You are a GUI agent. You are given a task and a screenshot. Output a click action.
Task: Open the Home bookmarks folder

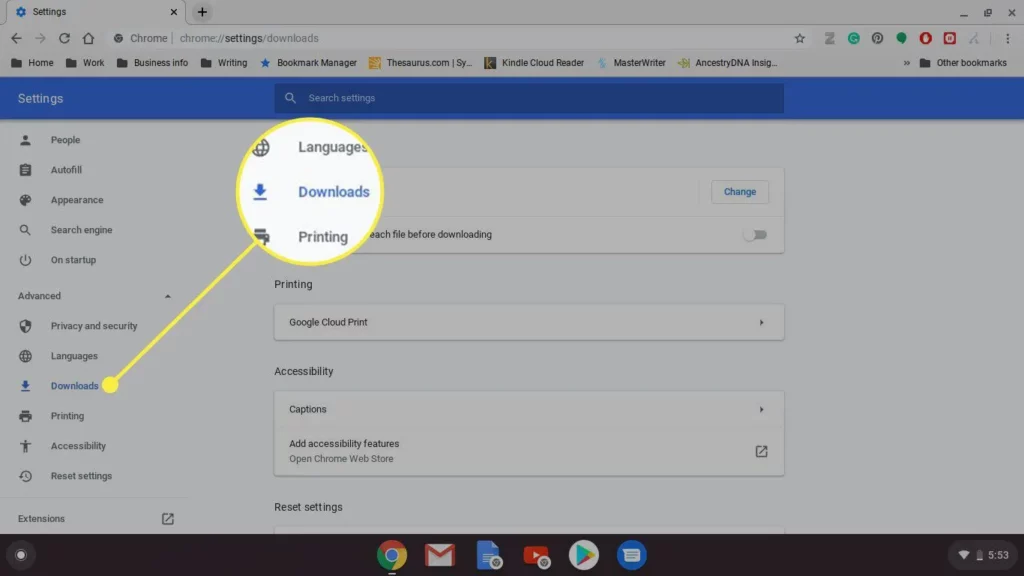tap(33, 63)
